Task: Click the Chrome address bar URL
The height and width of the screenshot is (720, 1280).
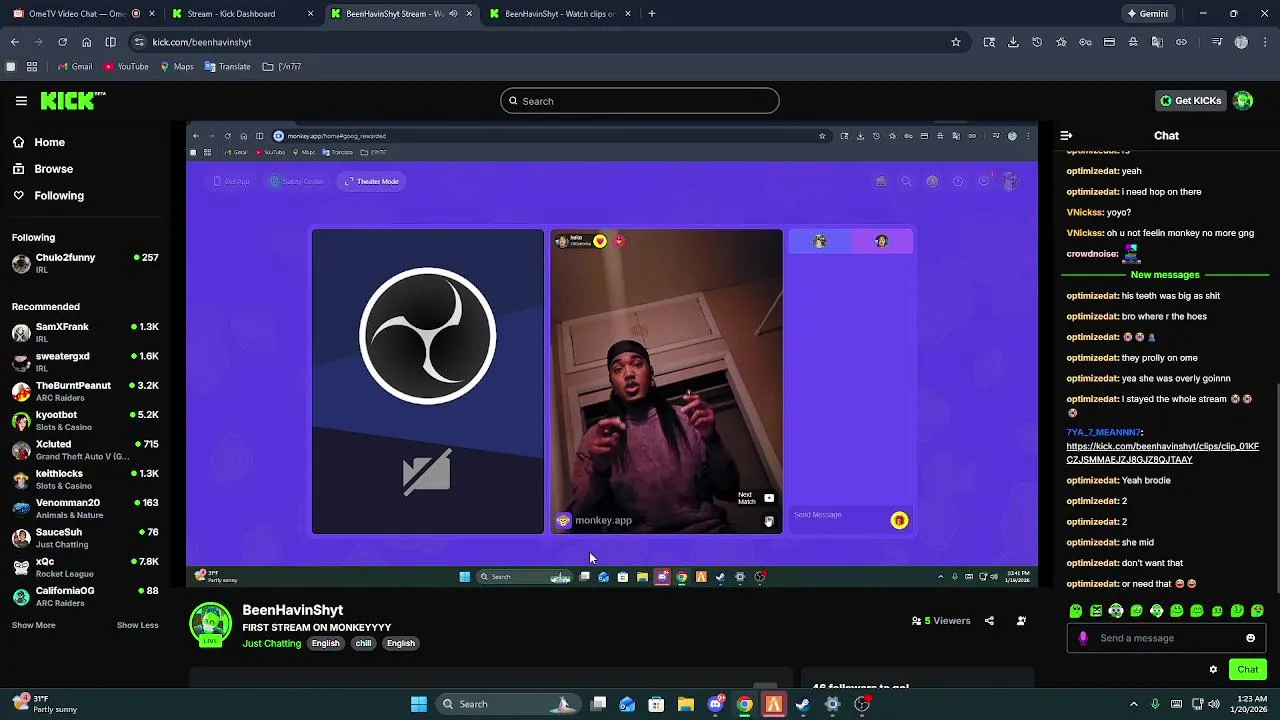Action: [x=201, y=42]
